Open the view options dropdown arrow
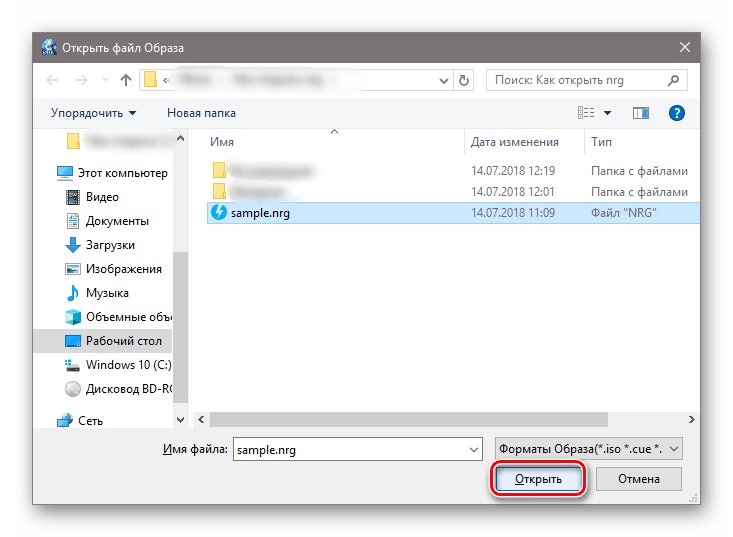The width and height of the screenshot is (733, 537). pyautogui.click(x=607, y=113)
